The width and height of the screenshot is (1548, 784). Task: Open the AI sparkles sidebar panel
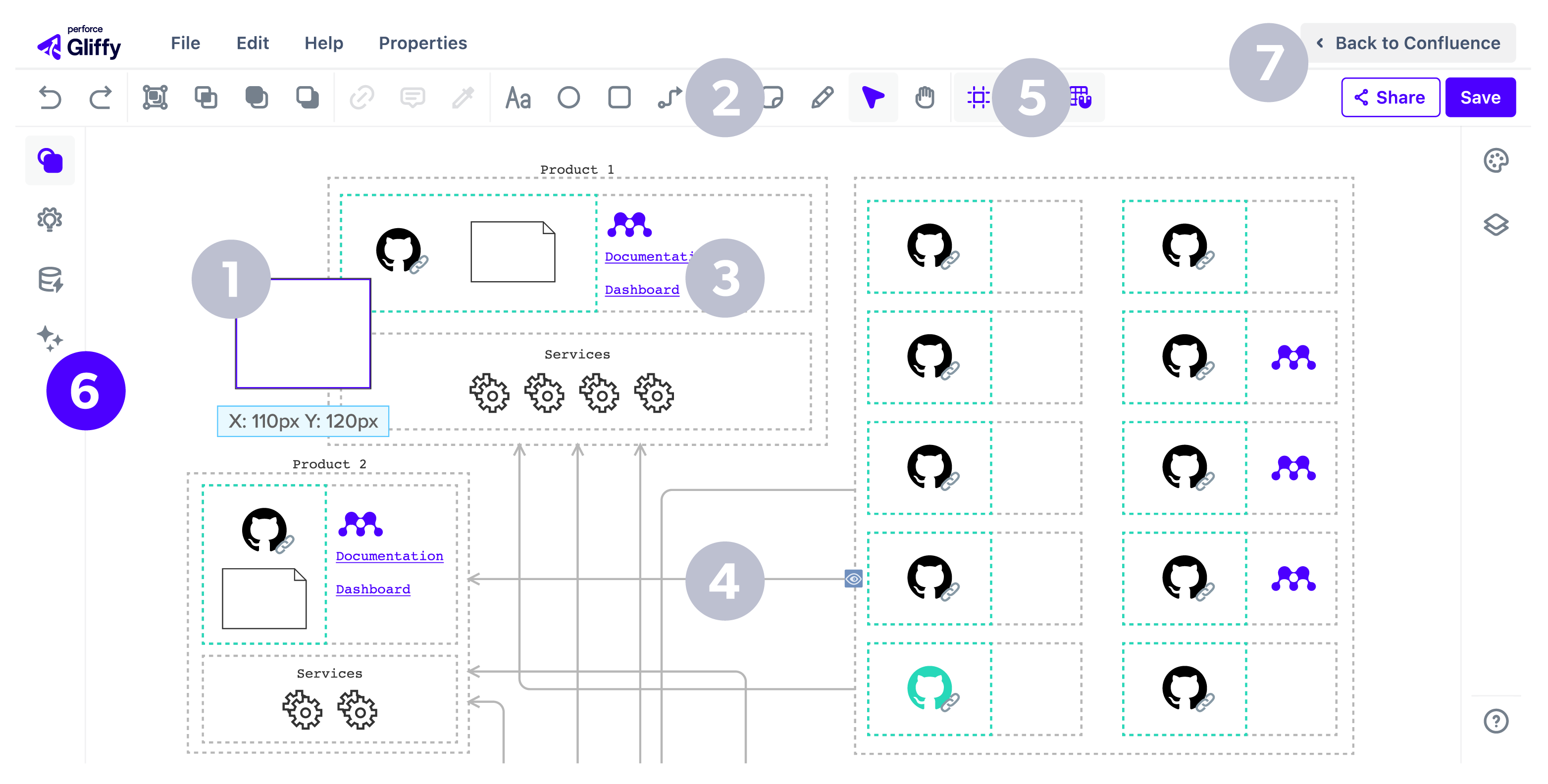[x=50, y=338]
